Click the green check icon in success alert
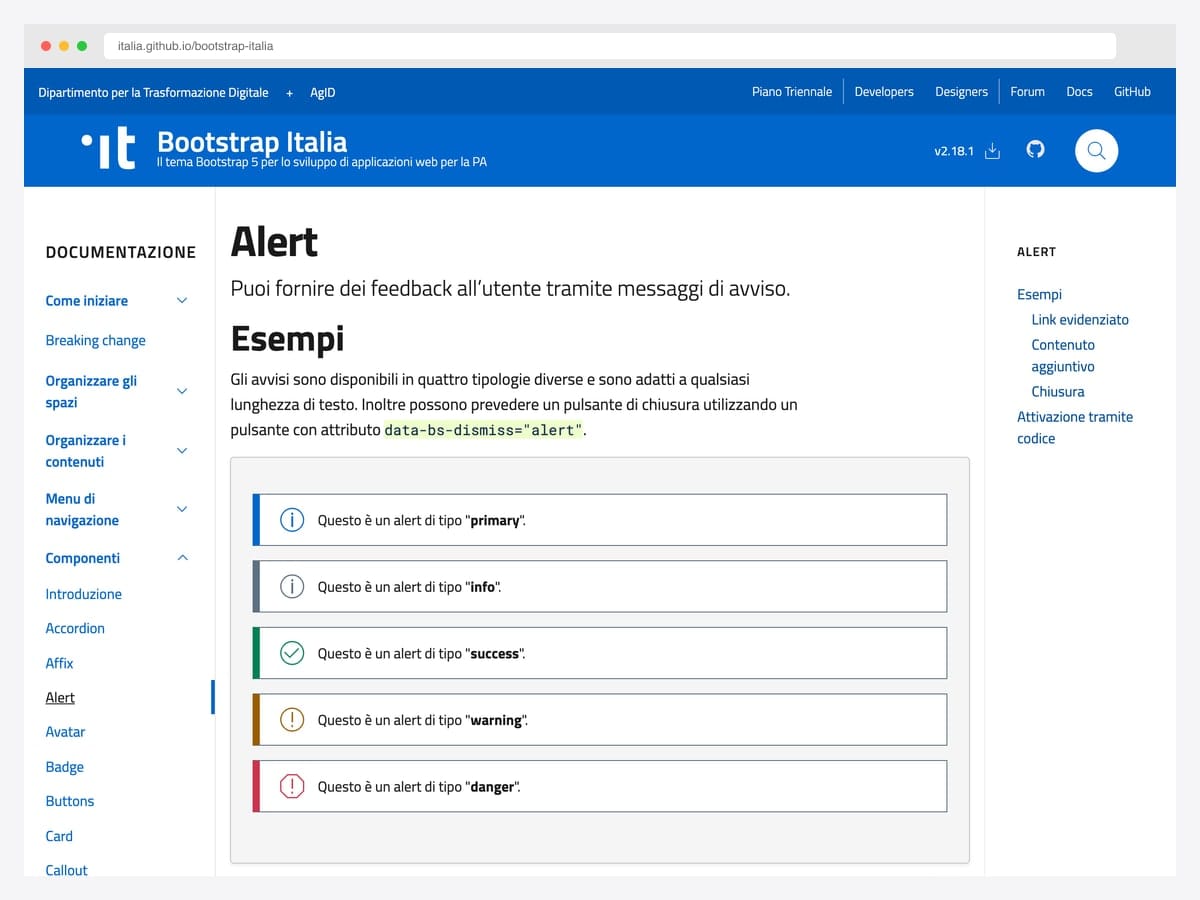 (x=291, y=653)
